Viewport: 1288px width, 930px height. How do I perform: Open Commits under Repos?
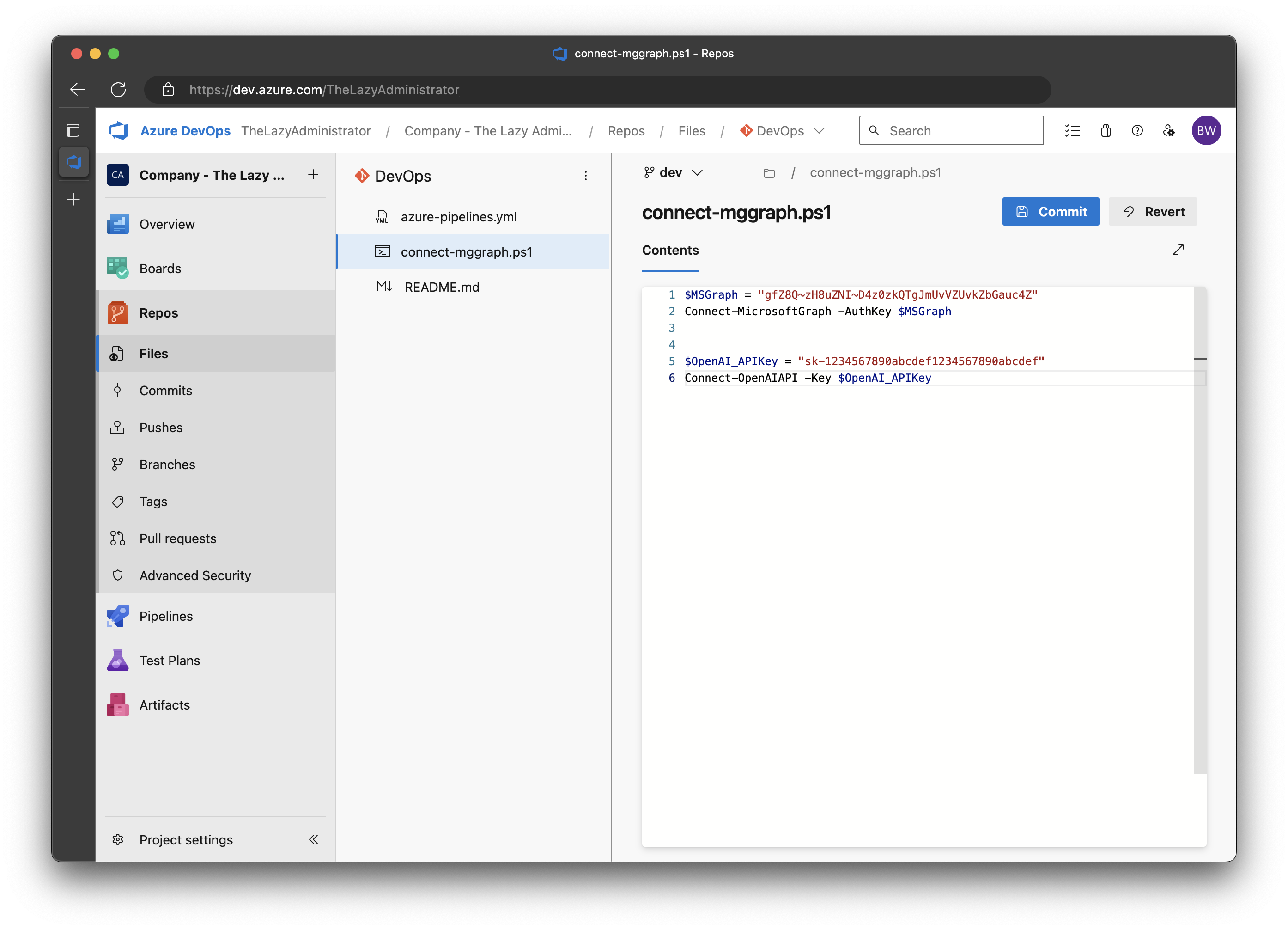(216, 390)
